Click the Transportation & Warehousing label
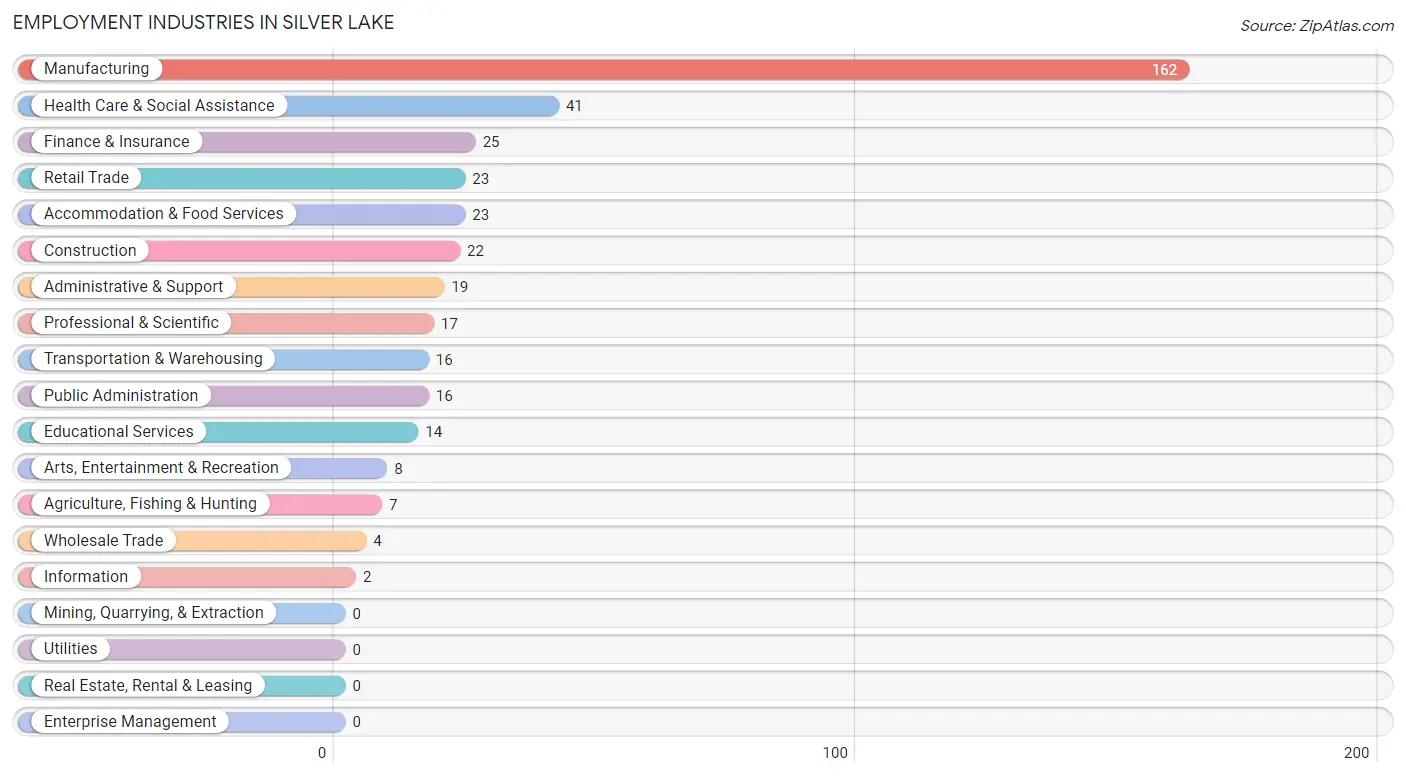This screenshot has height=777, width=1406. (x=153, y=359)
